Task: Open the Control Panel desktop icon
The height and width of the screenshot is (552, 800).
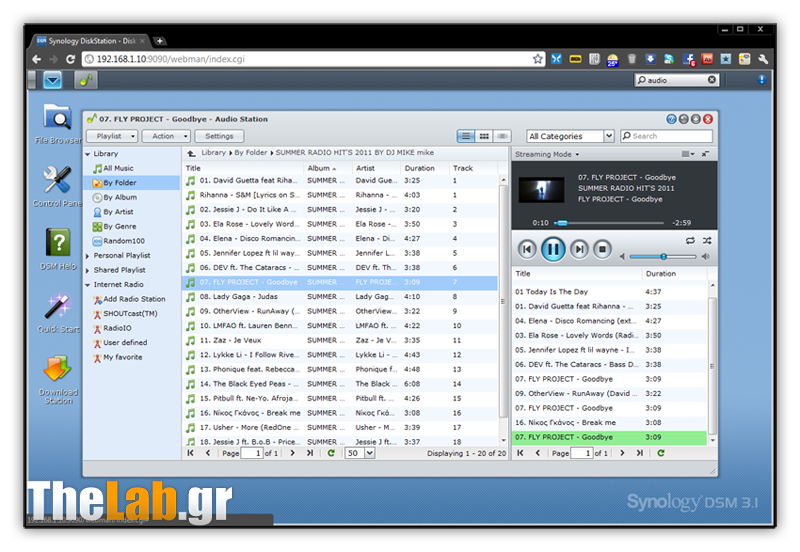Action: (x=57, y=187)
